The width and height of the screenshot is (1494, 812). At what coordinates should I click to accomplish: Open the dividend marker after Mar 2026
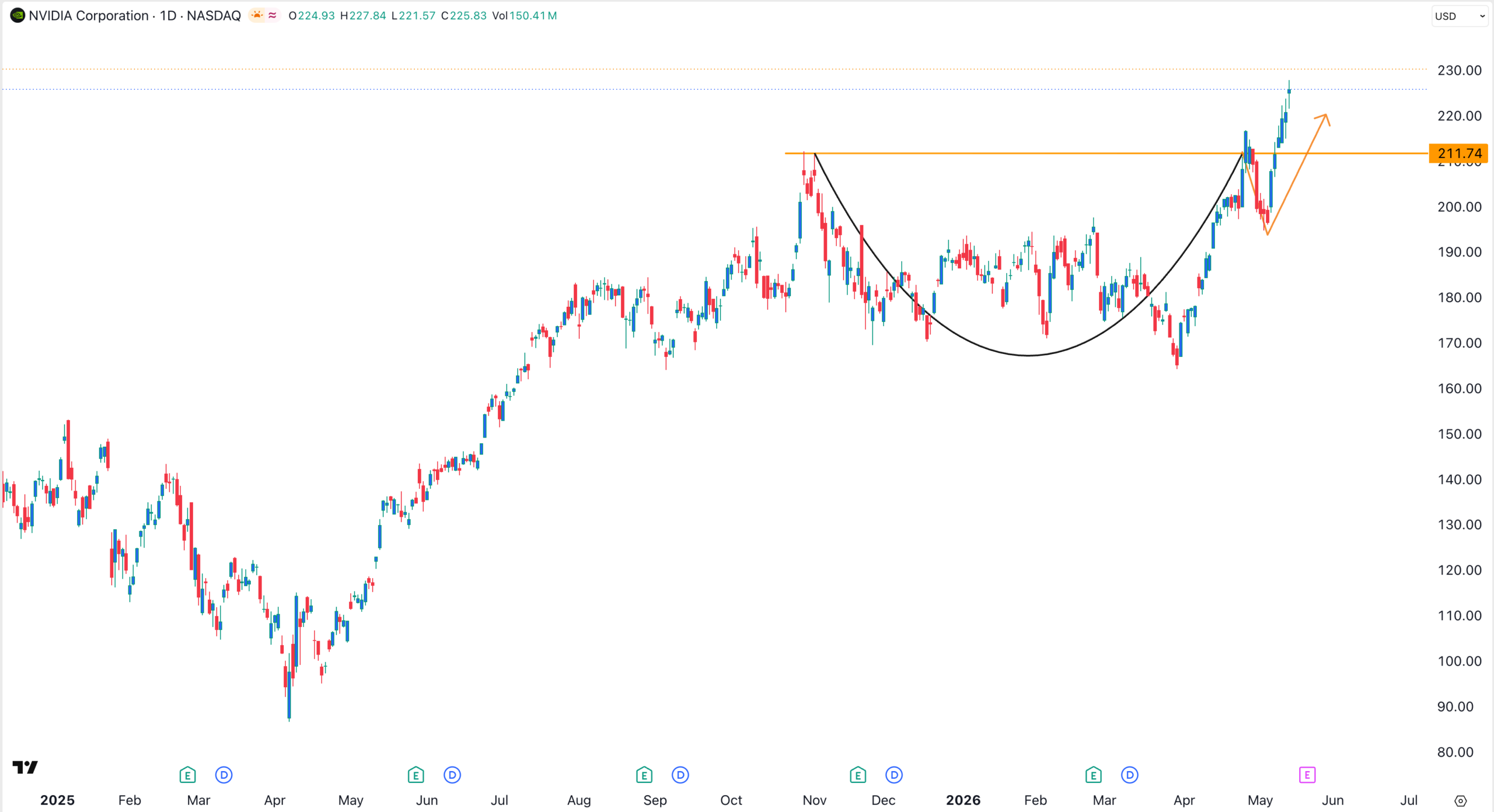(1130, 775)
